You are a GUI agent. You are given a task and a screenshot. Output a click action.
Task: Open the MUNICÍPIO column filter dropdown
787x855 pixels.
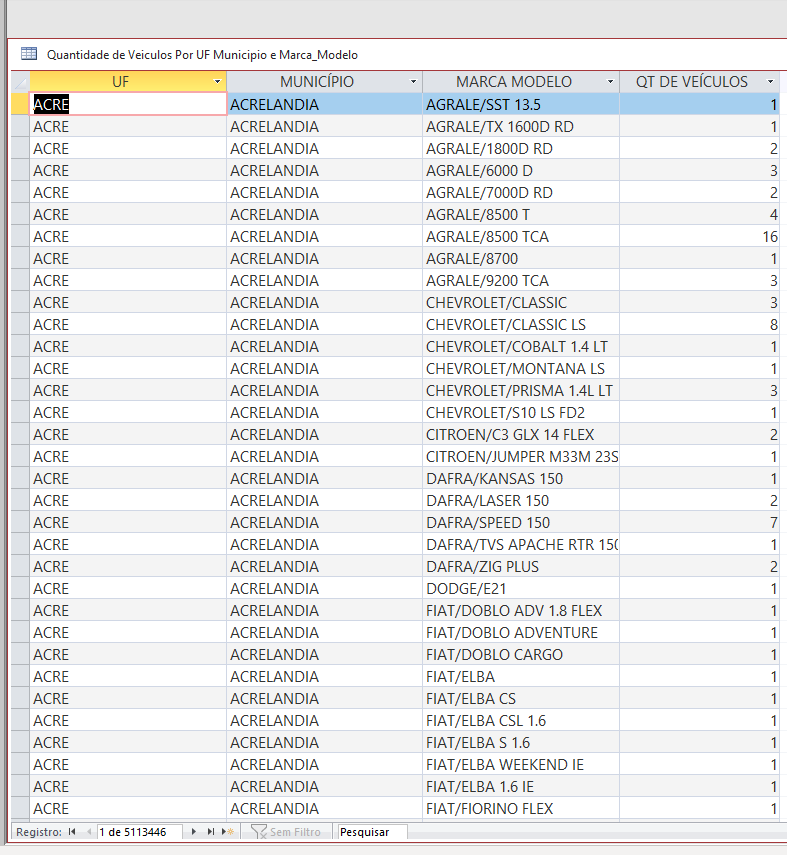413,82
